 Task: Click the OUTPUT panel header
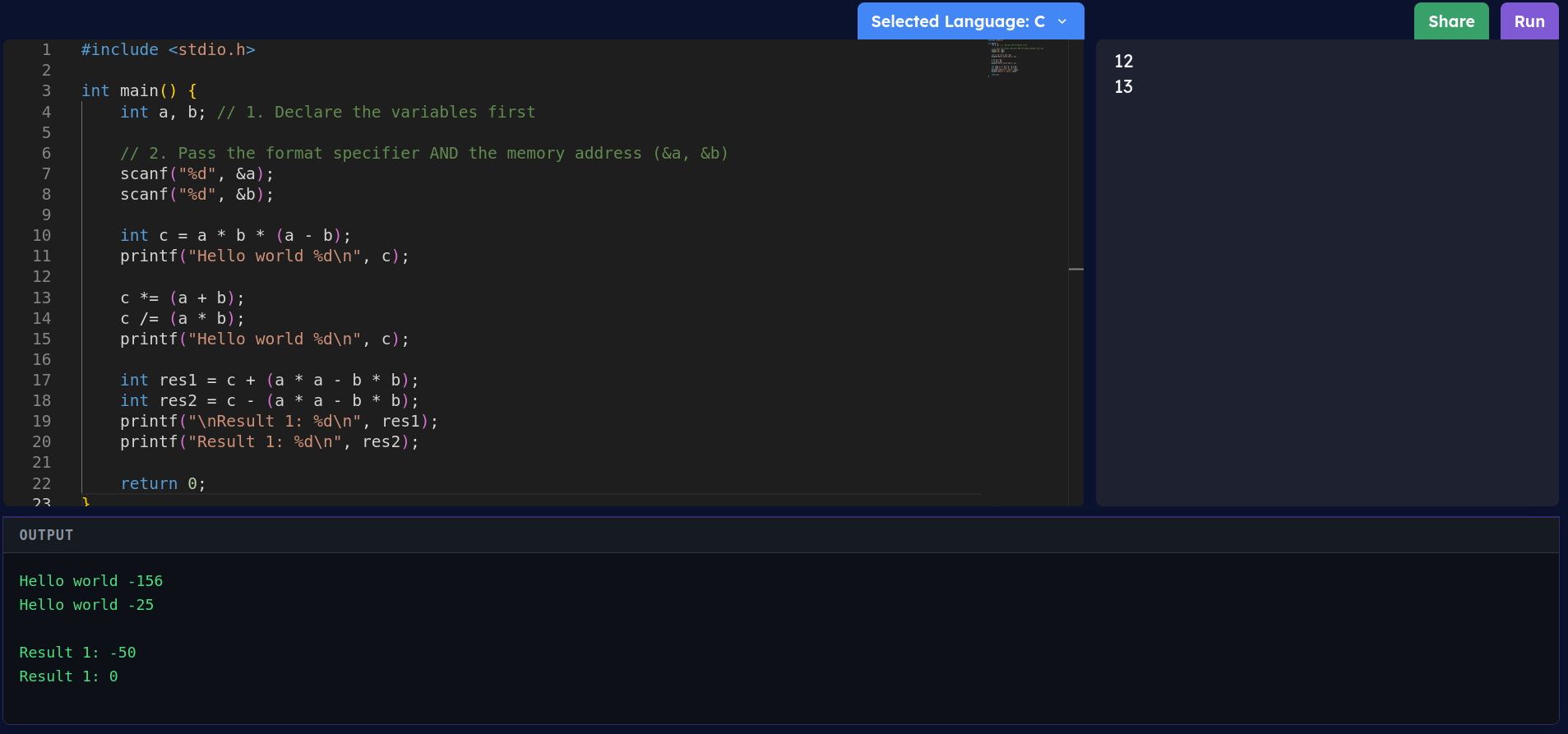pyautogui.click(x=781, y=535)
